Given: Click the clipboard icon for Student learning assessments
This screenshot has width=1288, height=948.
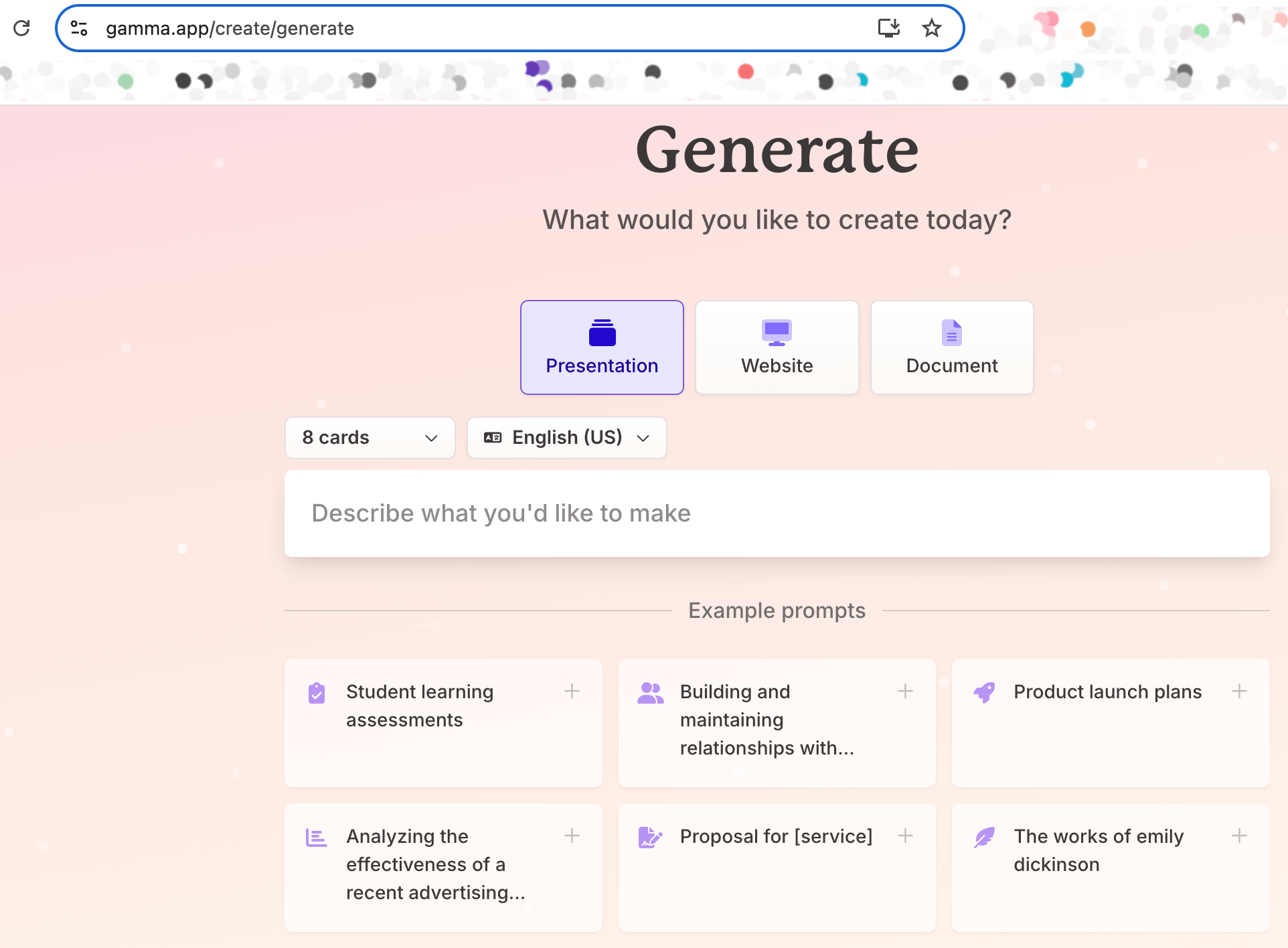Looking at the screenshot, I should 317,693.
